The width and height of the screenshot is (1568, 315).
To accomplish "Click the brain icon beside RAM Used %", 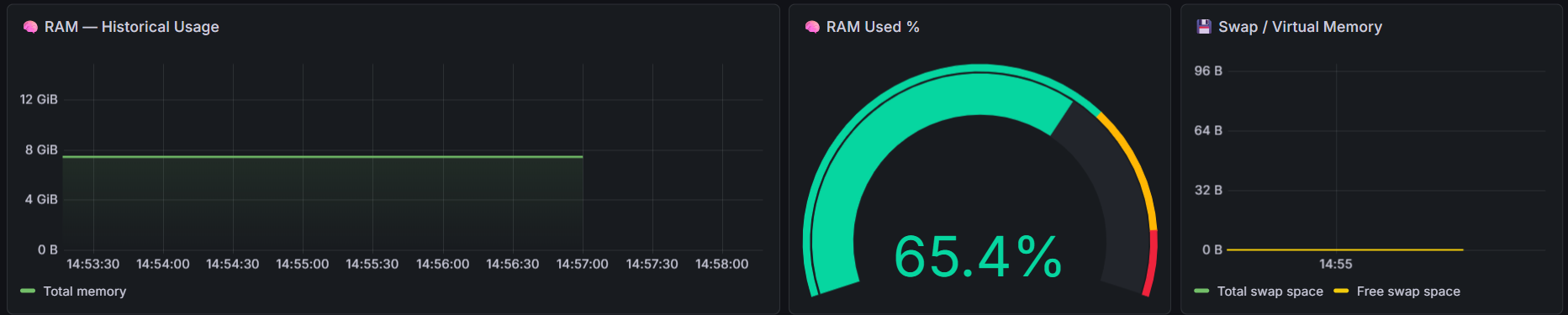I will [812, 27].
